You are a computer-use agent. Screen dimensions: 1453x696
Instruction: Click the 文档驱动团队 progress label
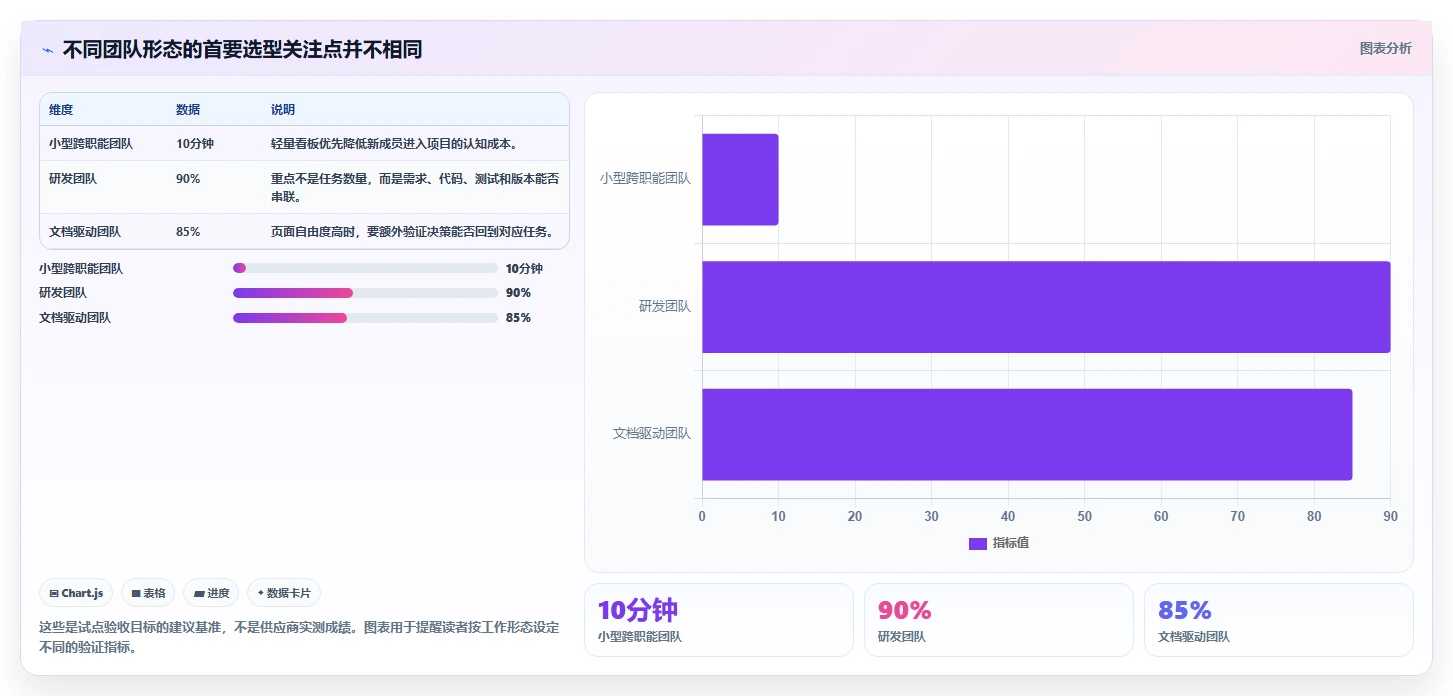75,318
